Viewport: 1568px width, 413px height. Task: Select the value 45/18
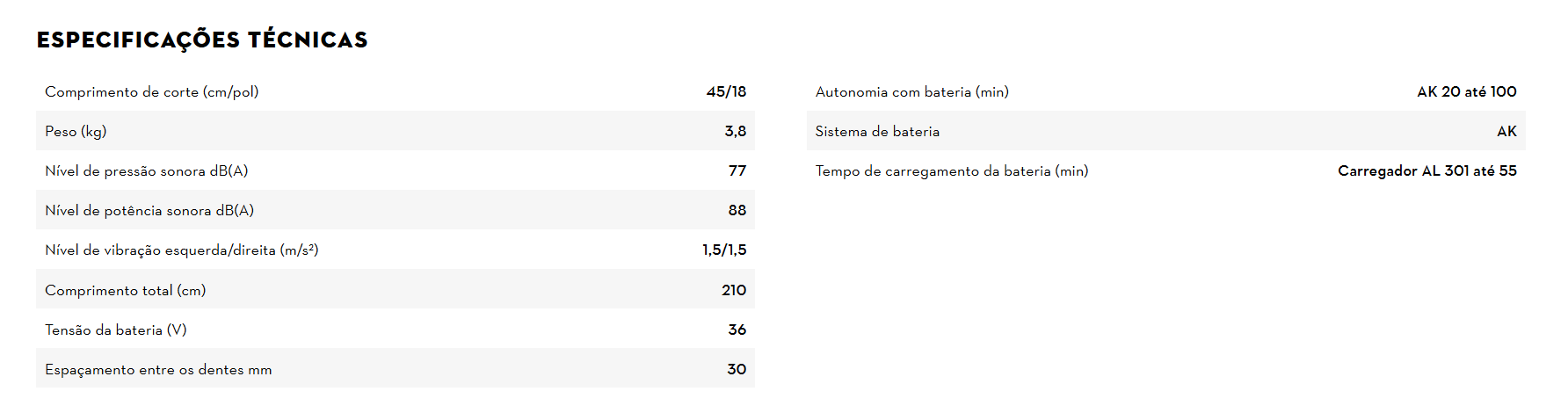(726, 91)
